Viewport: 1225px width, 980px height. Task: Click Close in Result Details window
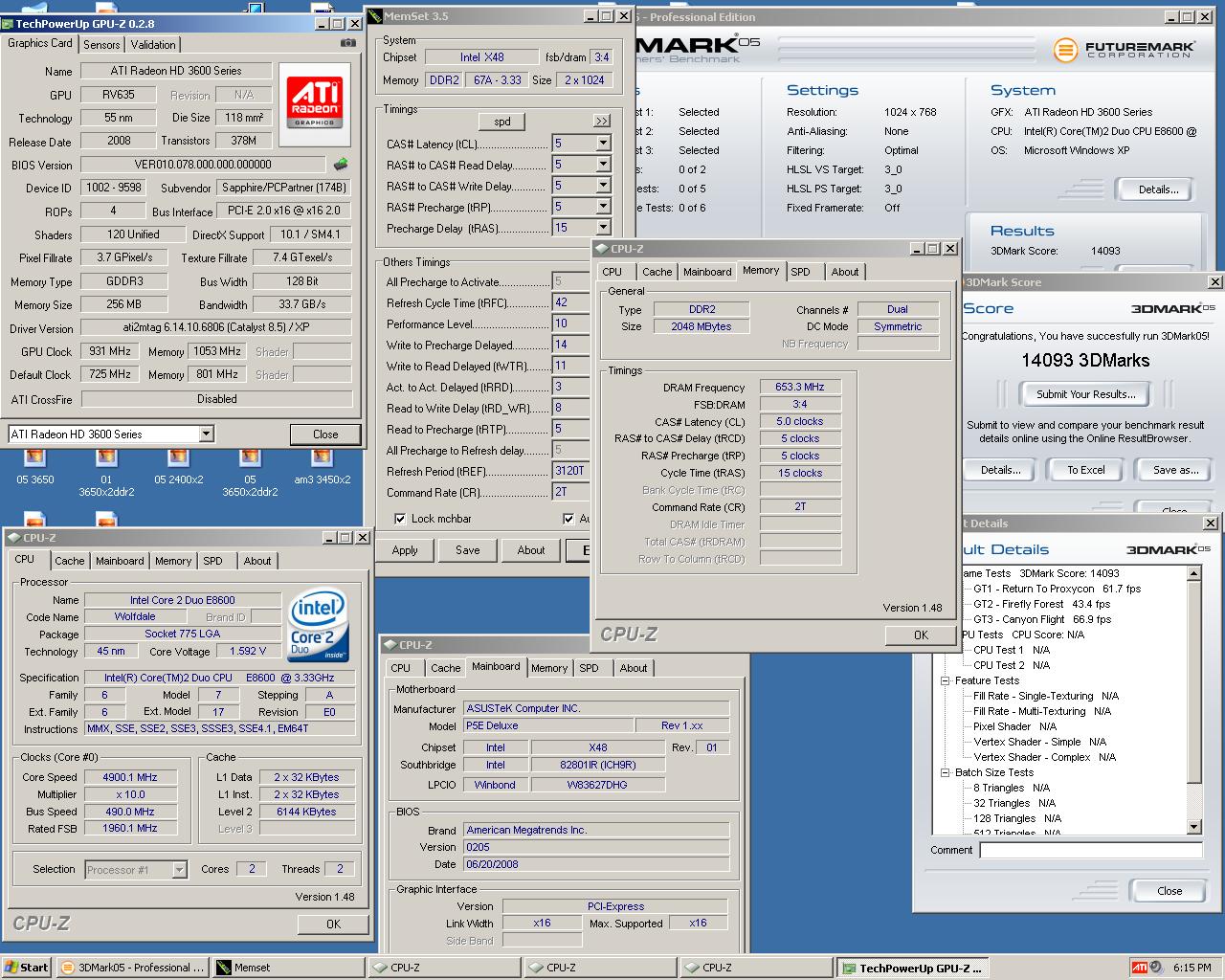click(x=1169, y=891)
